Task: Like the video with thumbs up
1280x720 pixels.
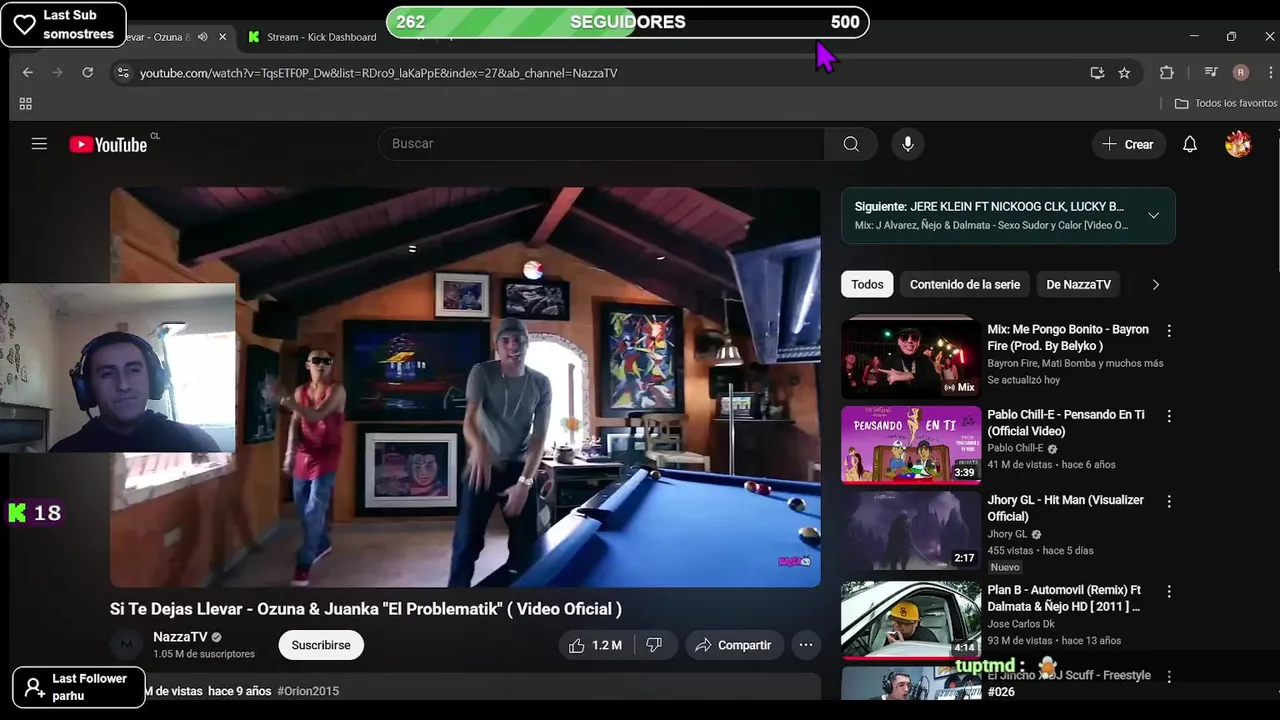Action: tap(595, 645)
